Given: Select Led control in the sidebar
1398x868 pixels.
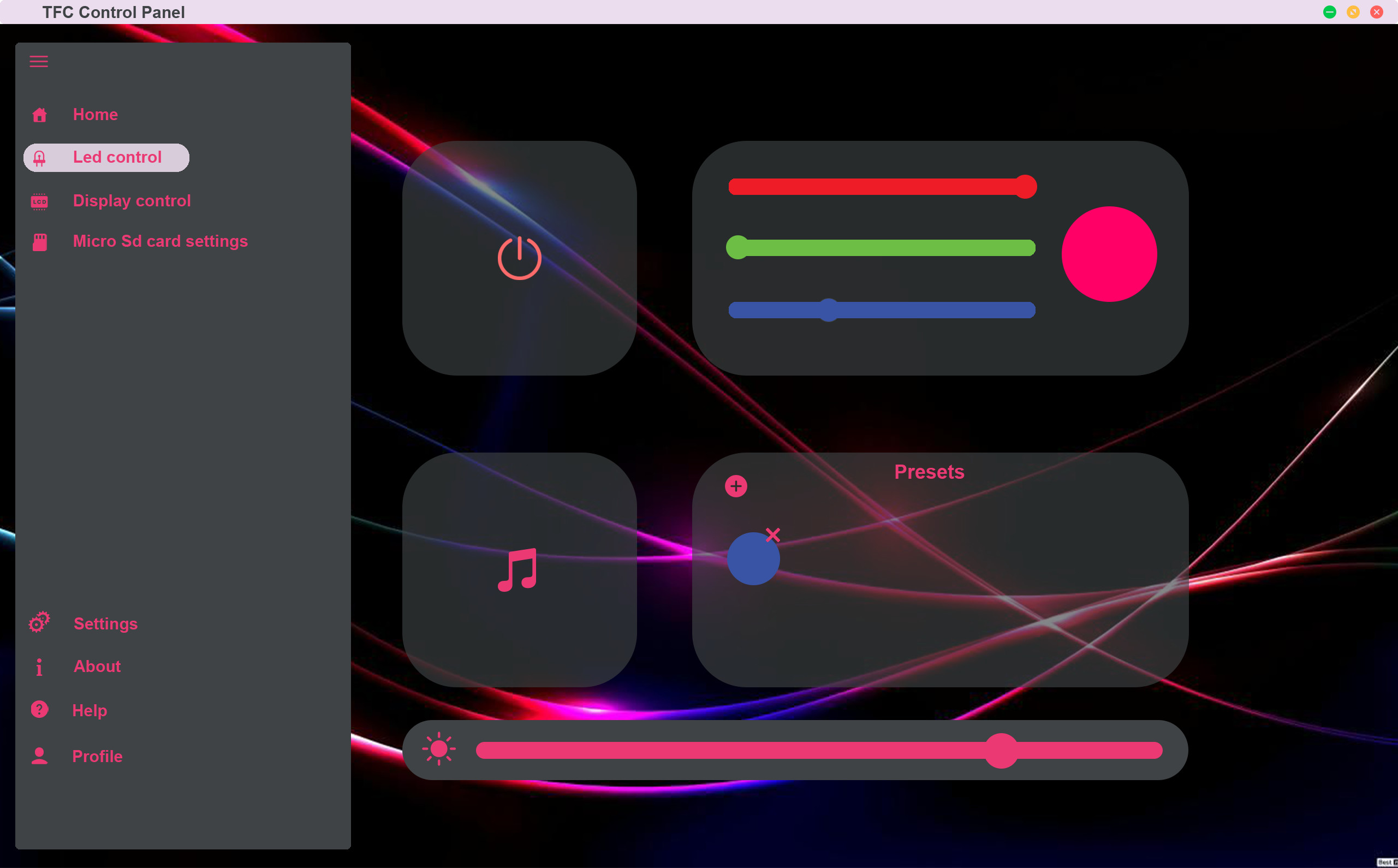Looking at the screenshot, I should click(x=117, y=157).
